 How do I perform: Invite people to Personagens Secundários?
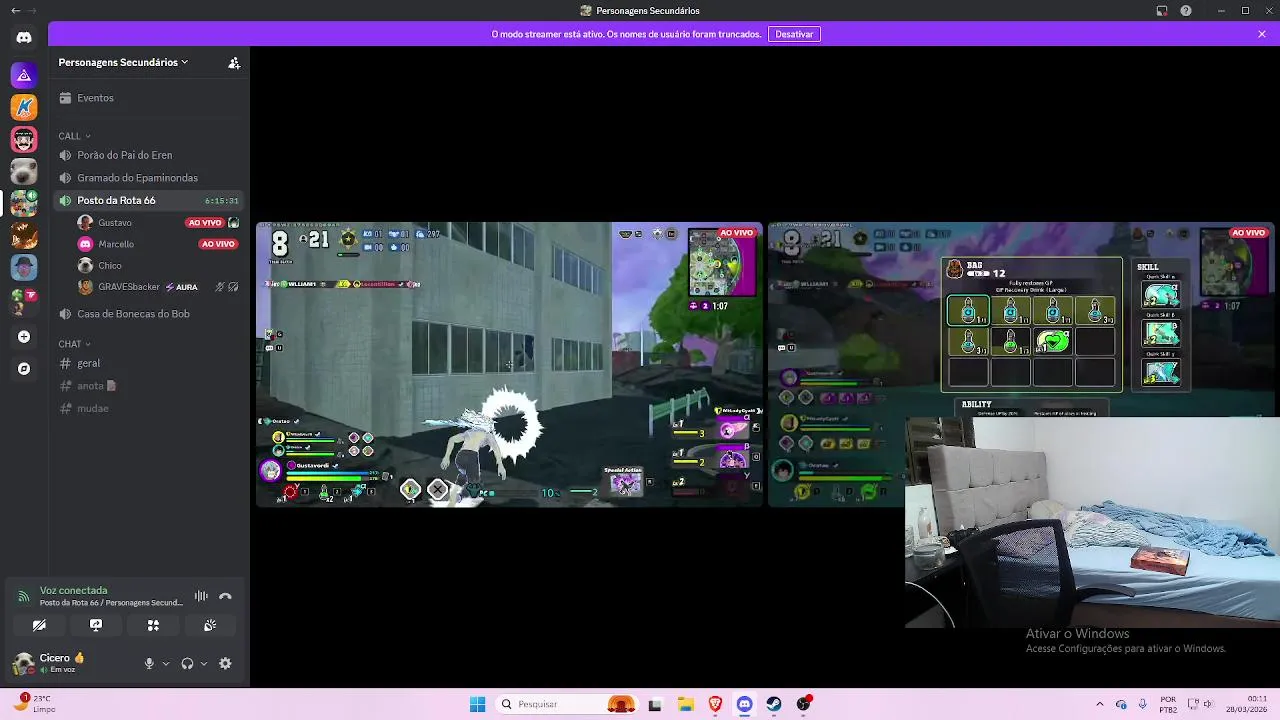point(234,62)
